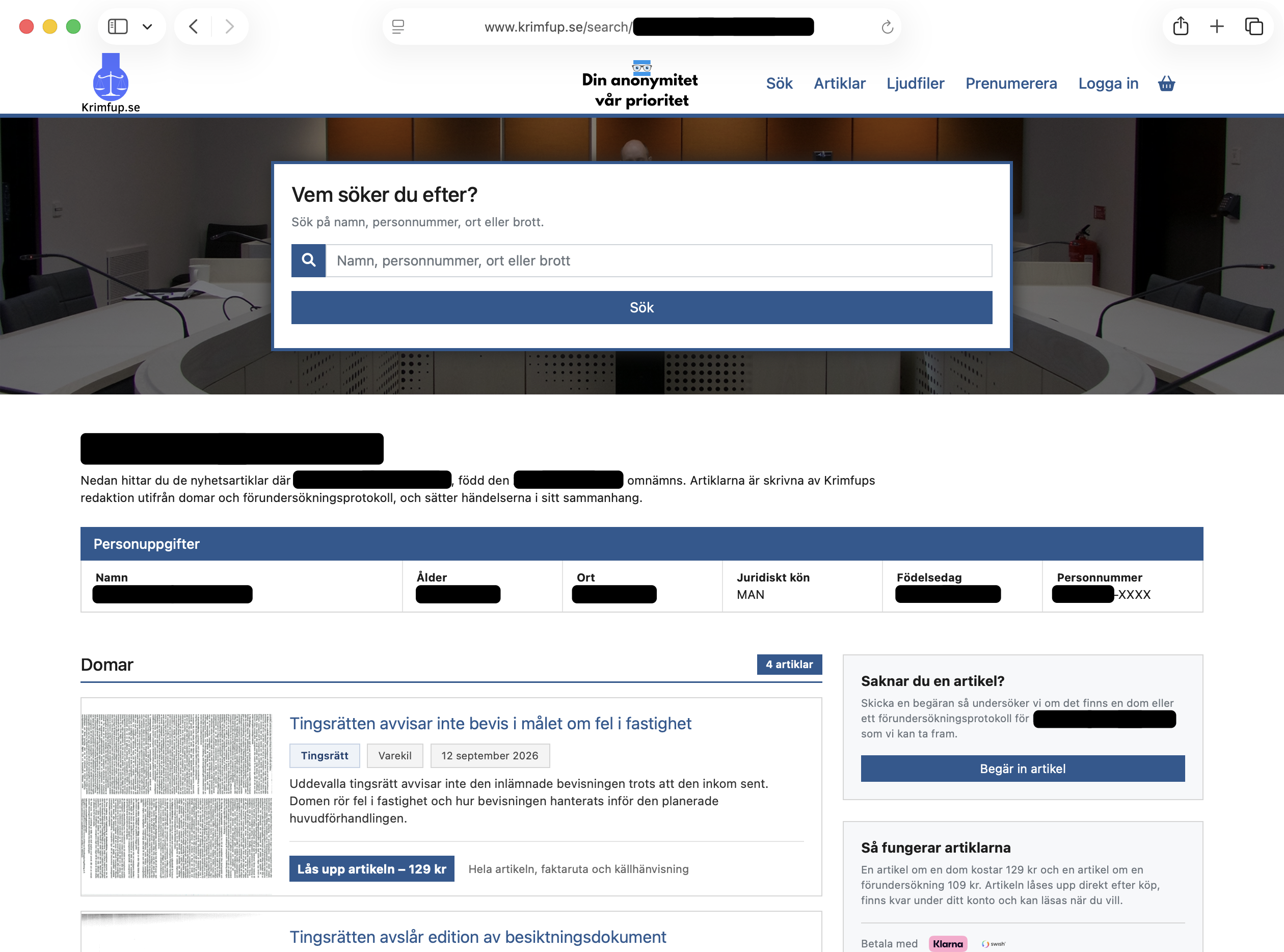Click the 12 september 2026 date tag
Viewport: 1284px width, 952px height.
click(x=490, y=755)
